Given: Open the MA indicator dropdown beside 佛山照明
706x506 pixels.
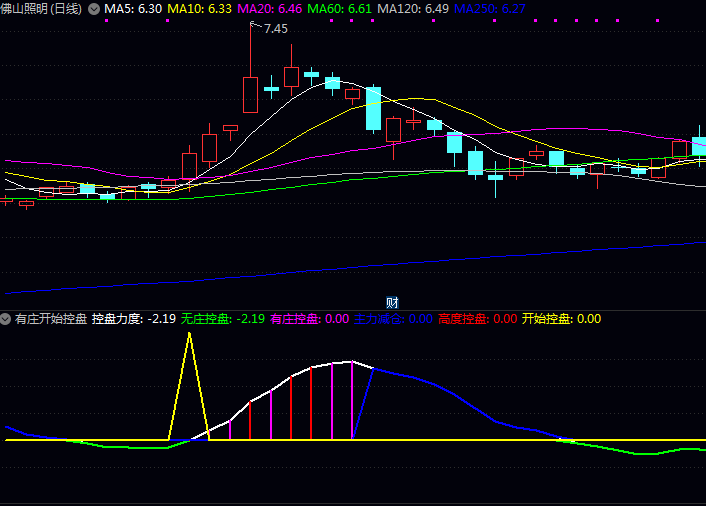Looking at the screenshot, I should [94, 9].
